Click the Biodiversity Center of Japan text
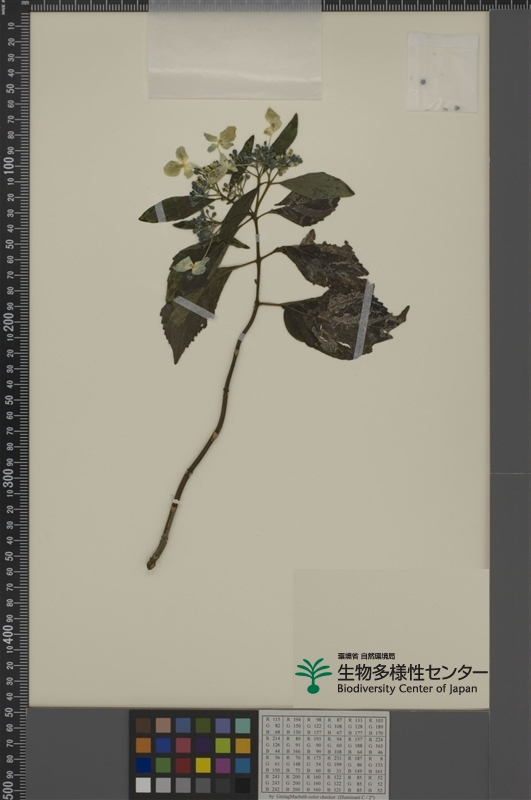This screenshot has height=800, width=531. (407, 689)
